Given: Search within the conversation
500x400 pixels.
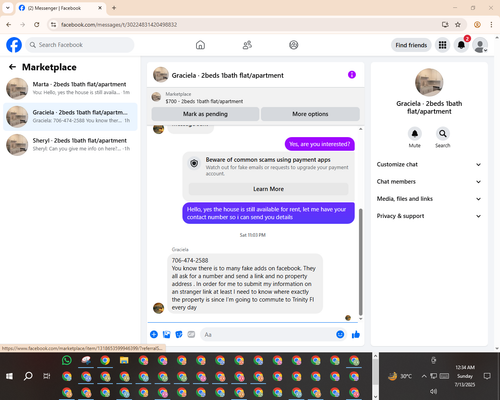Looking at the screenshot, I should (x=442, y=134).
